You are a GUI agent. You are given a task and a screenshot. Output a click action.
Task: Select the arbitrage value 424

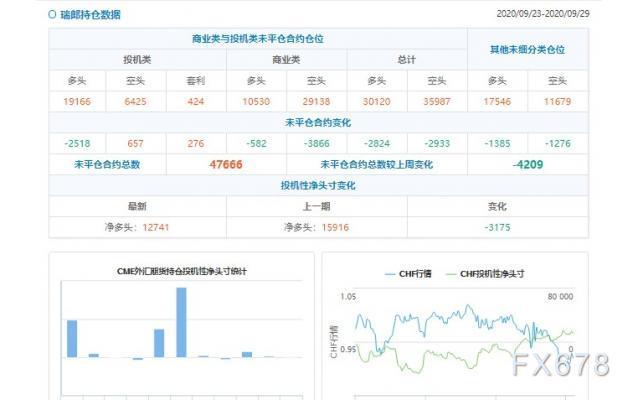coord(196,102)
